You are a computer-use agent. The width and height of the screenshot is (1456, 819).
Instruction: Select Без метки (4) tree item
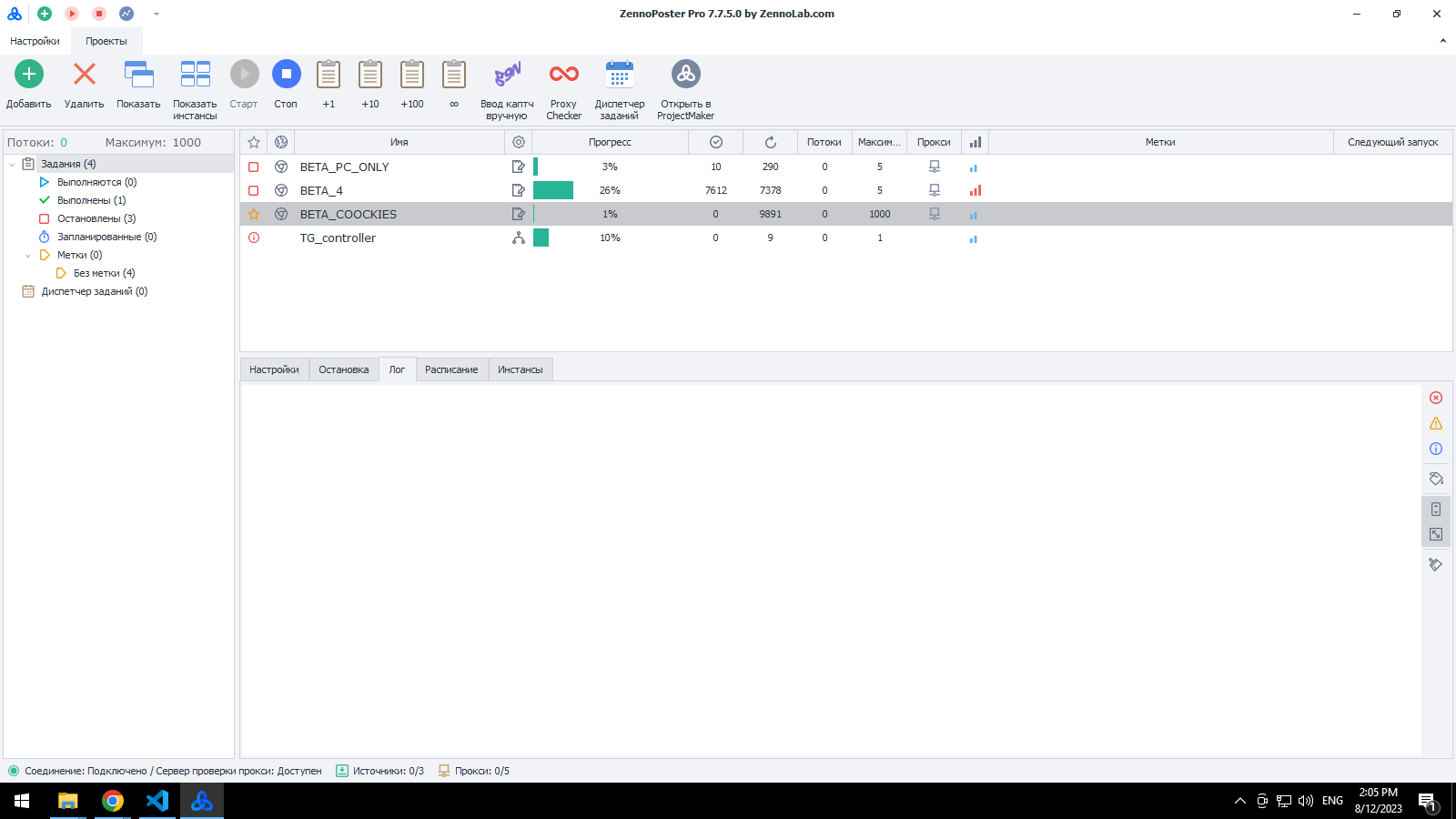(104, 273)
